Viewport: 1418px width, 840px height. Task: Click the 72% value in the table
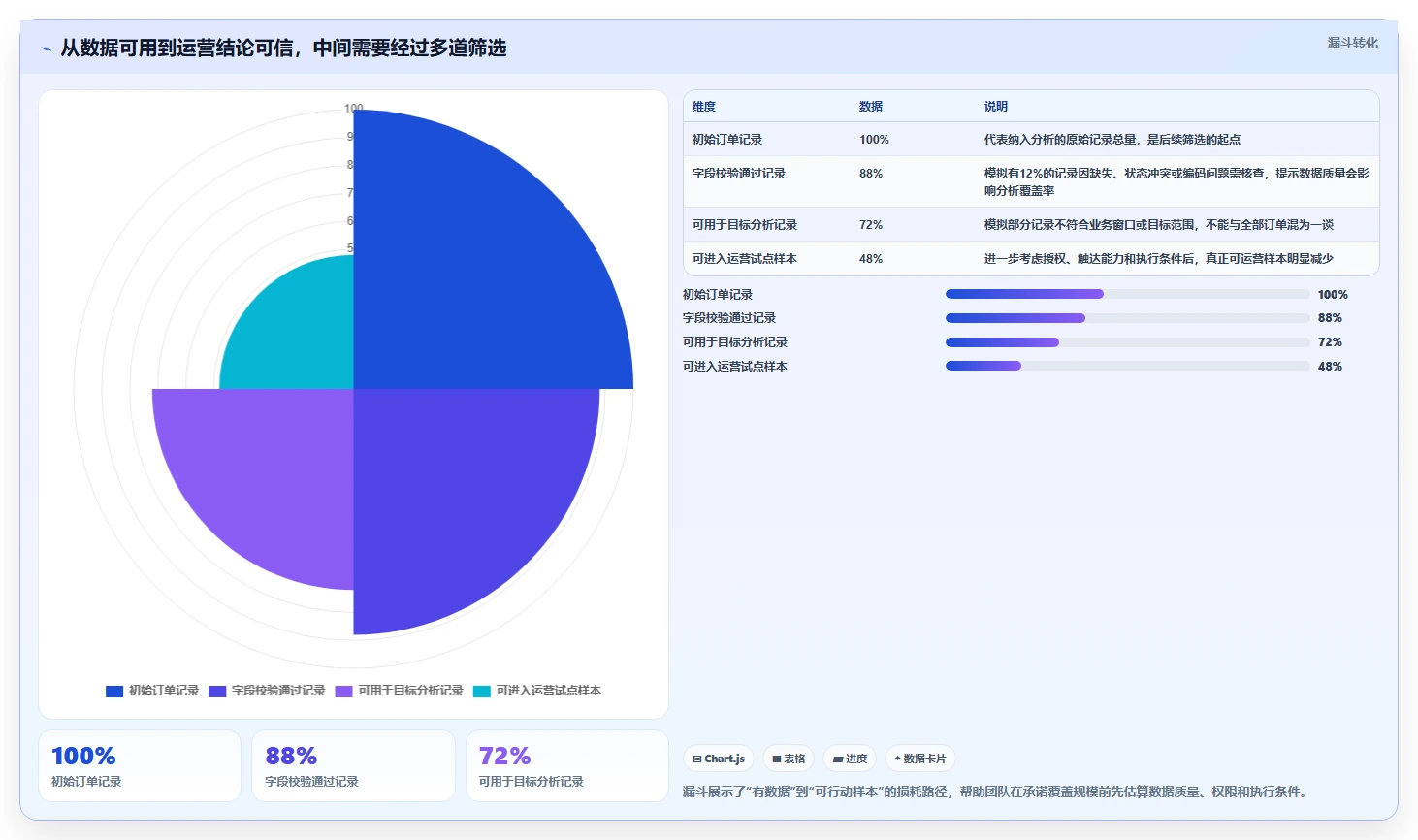coord(871,225)
